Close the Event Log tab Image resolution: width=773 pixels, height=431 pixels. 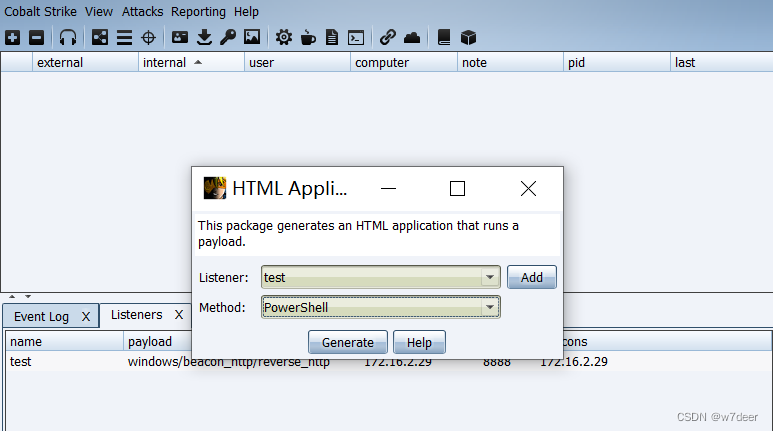click(86, 317)
